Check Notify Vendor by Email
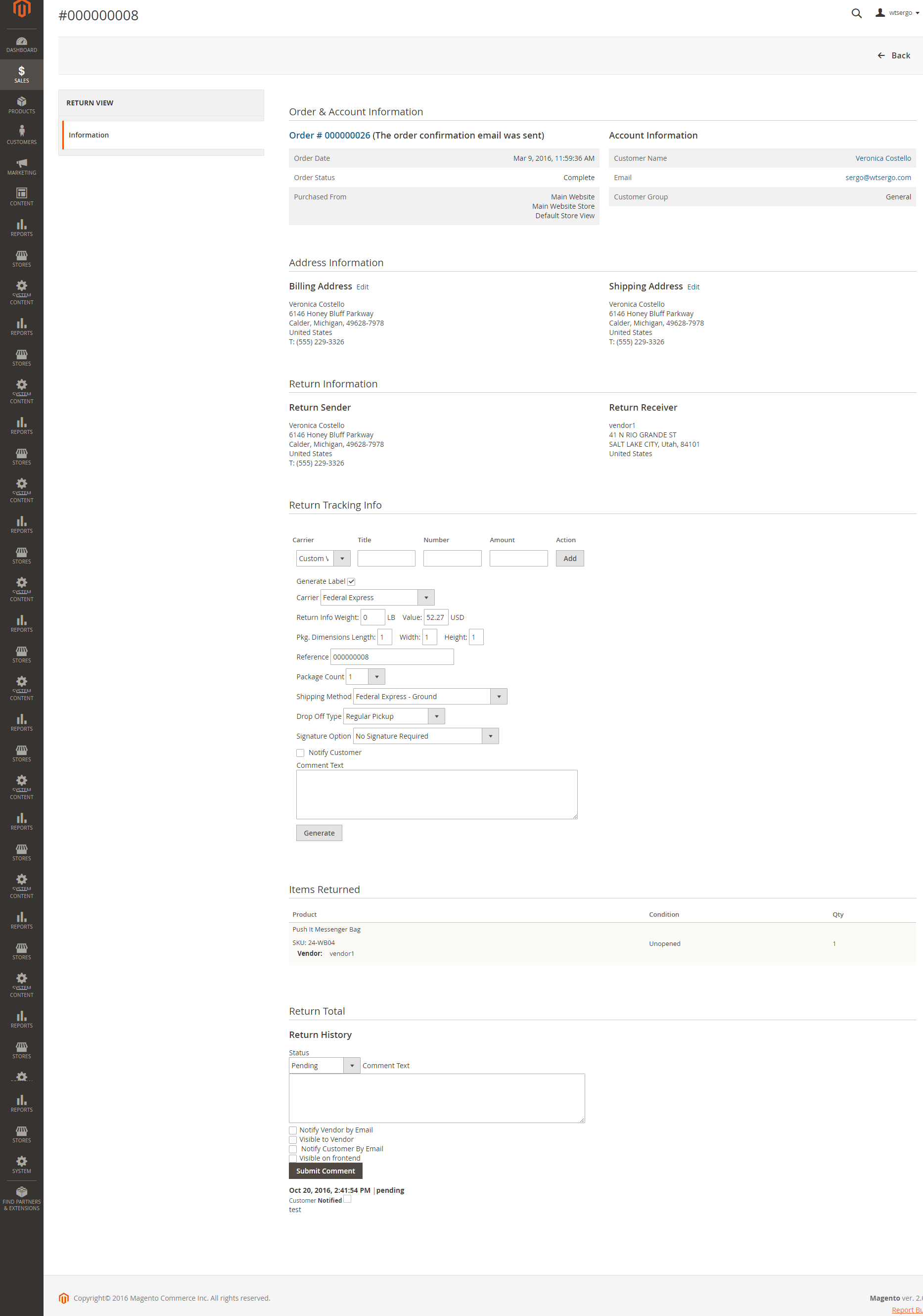This screenshot has width=923, height=1316. (x=293, y=1131)
